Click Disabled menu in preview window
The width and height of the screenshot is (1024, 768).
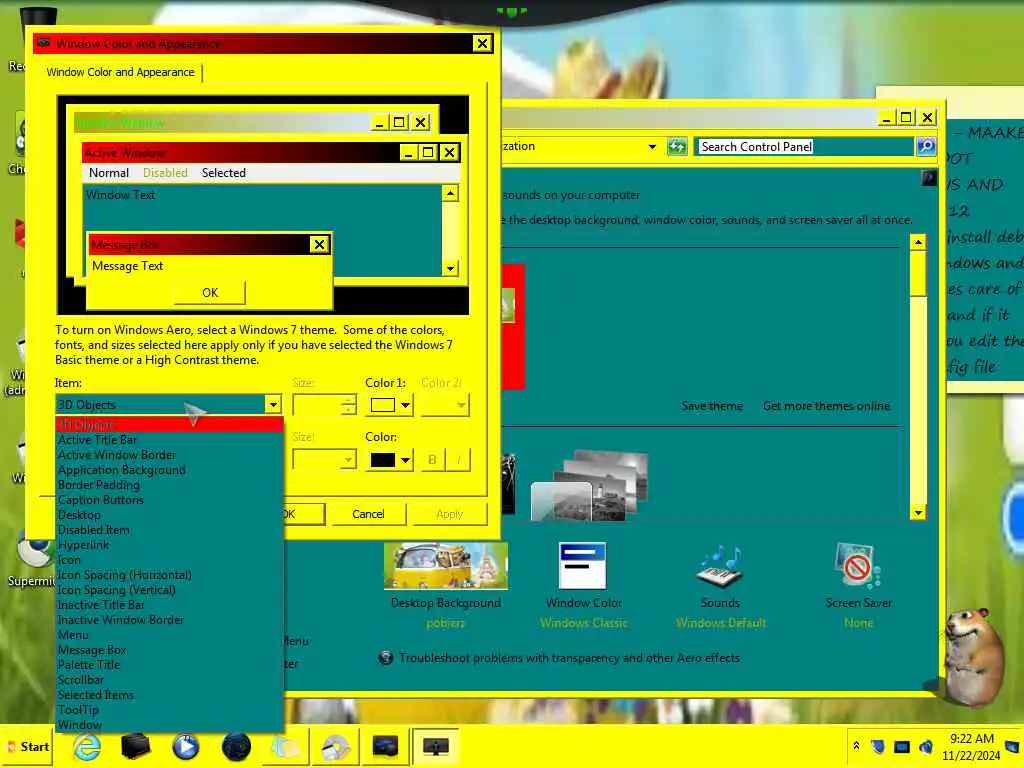coord(165,172)
